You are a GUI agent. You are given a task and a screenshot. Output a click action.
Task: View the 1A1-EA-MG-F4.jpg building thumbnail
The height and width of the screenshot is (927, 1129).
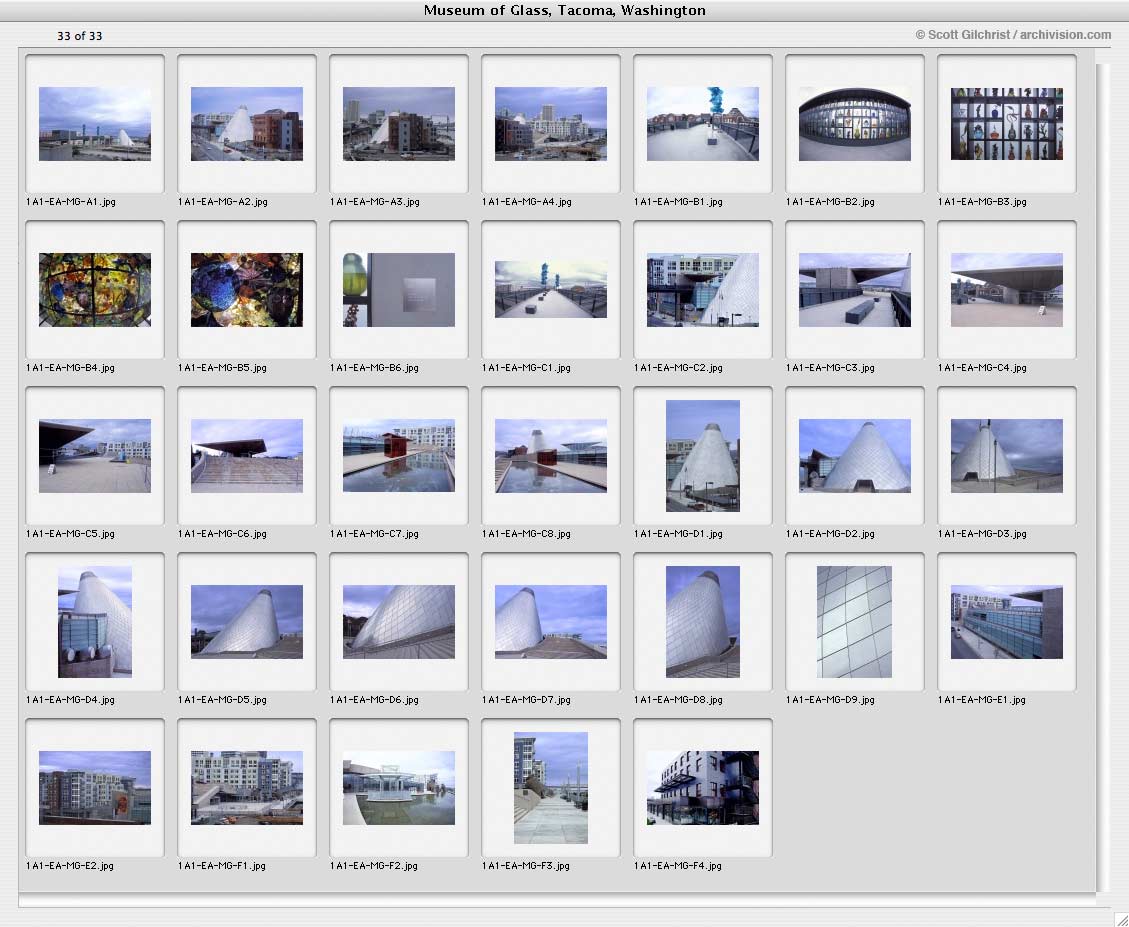tap(703, 788)
